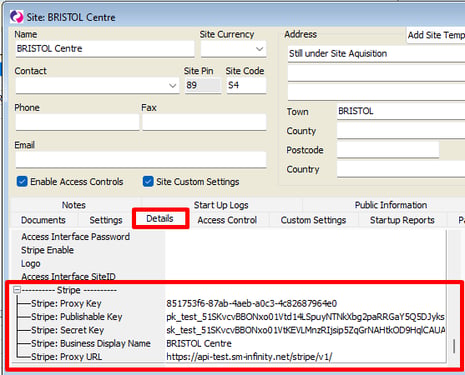Select the Logo row
Screen dimensions: 465x375
point(228,263)
